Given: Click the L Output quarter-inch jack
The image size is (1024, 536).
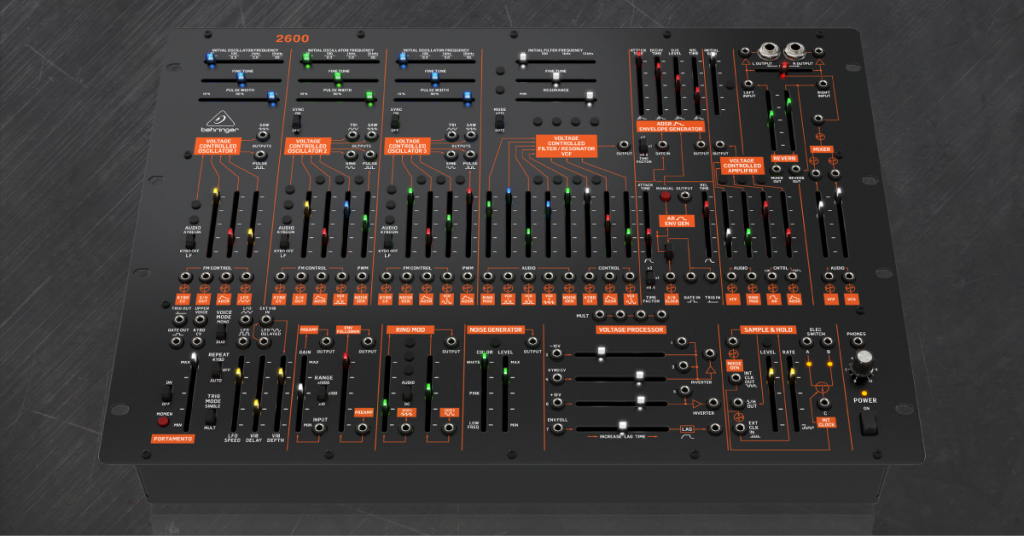Looking at the screenshot, I should [x=769, y=51].
